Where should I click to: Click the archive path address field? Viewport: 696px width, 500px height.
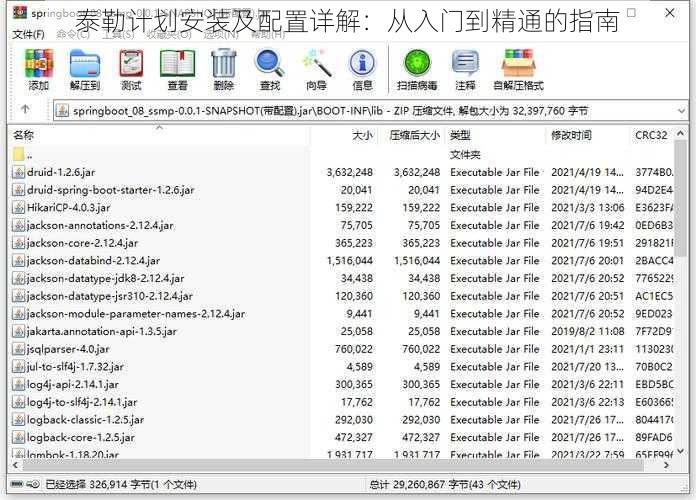371,111
